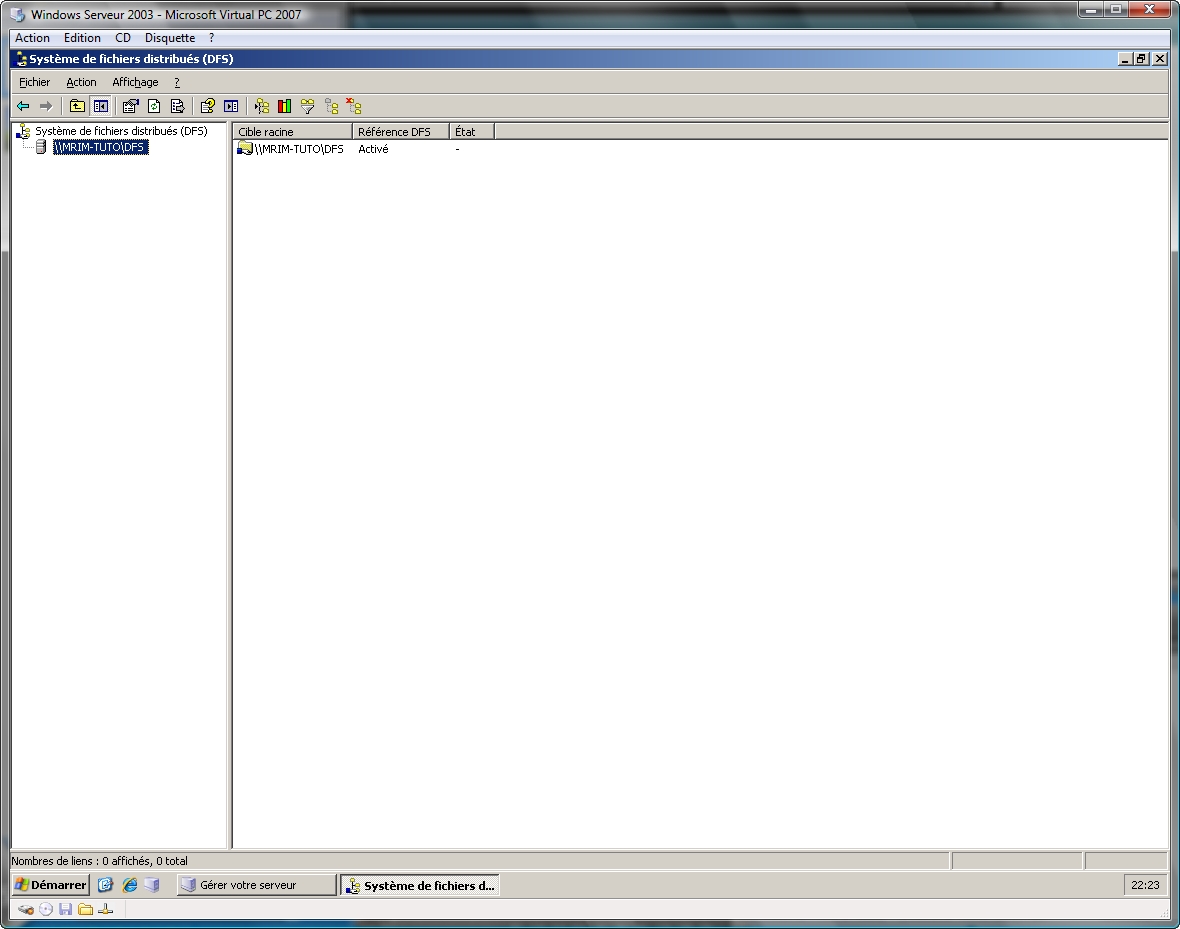
Task: Select \\MRIM-TUTO\DFS in the tree
Action: tap(101, 148)
